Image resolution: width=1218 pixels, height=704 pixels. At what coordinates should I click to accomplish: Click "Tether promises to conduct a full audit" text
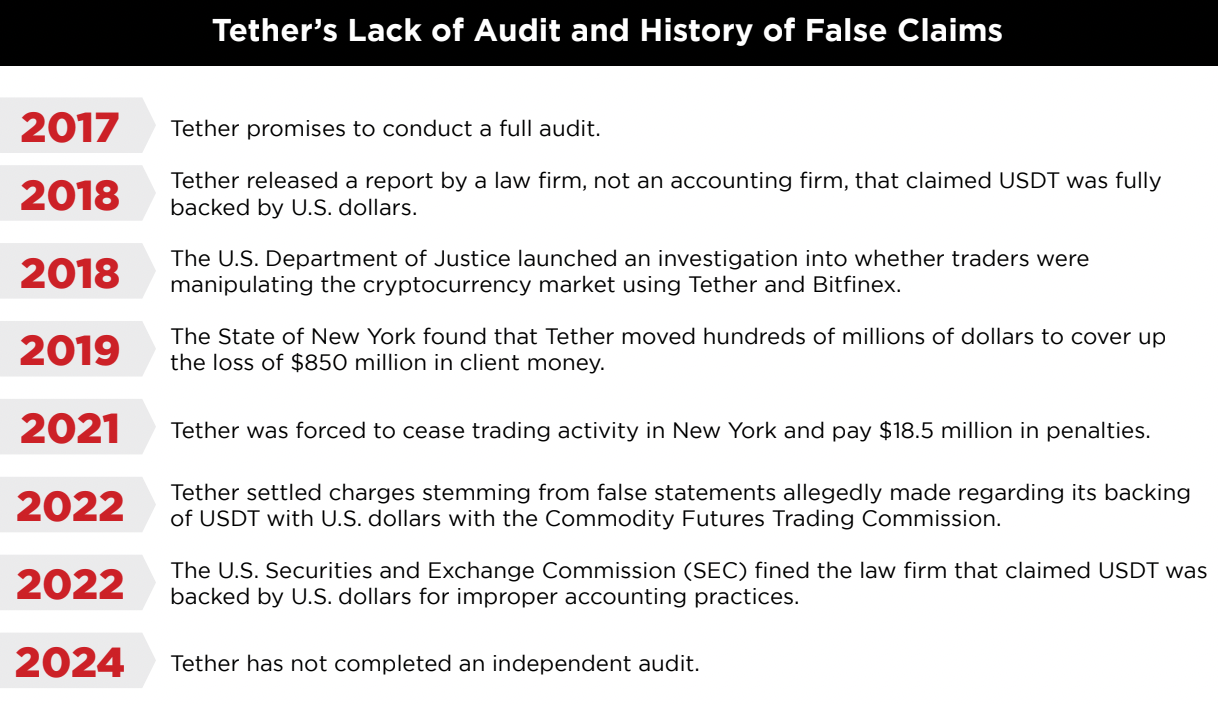[x=385, y=129]
